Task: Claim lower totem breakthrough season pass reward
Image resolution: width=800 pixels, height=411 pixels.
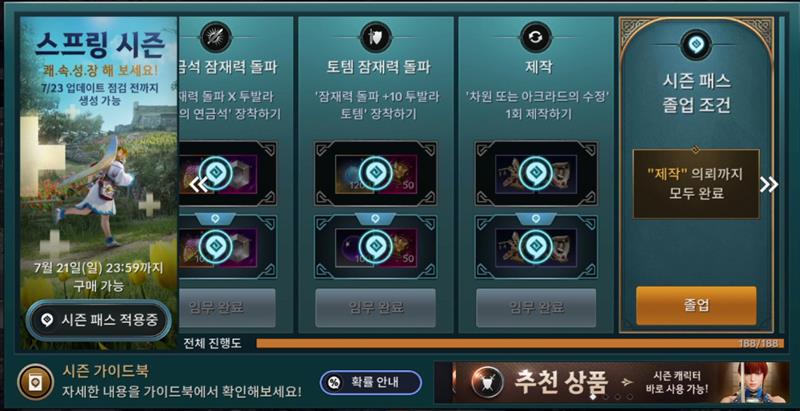Action: point(376,246)
